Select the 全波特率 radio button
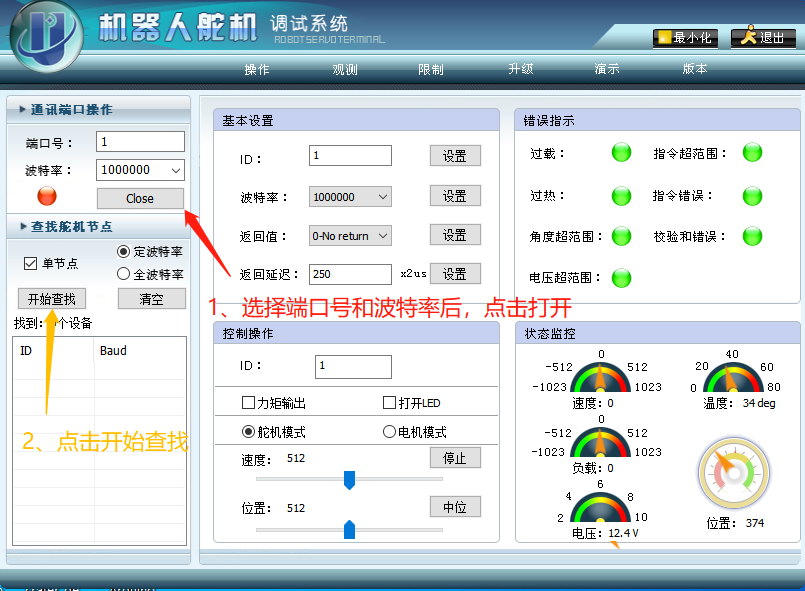This screenshot has height=591, width=805. point(123,274)
